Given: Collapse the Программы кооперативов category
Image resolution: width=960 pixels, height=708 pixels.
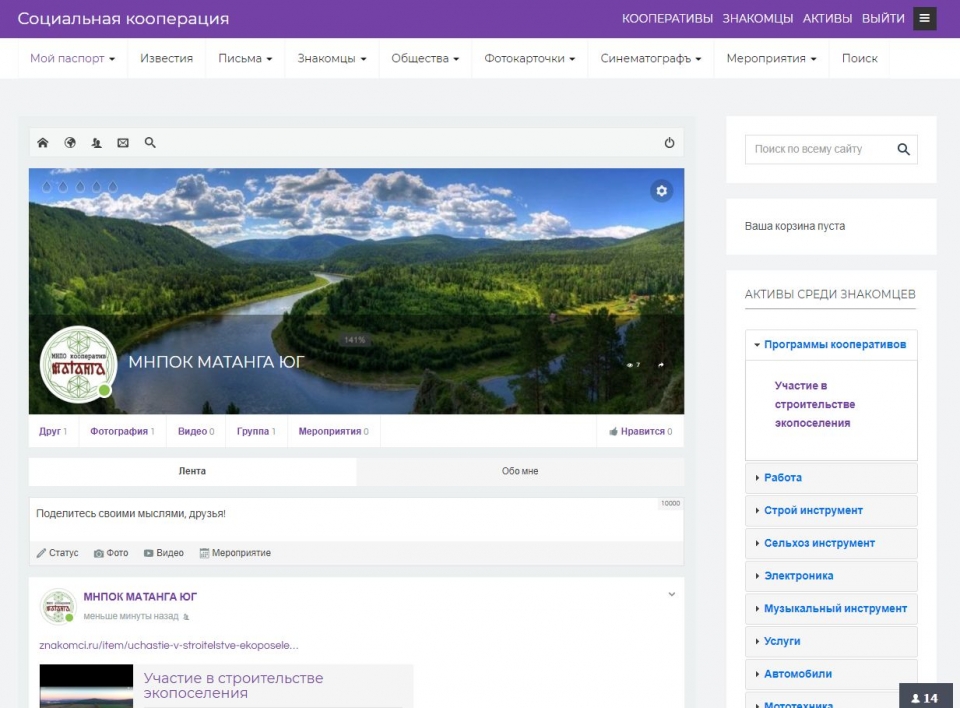Looking at the screenshot, I should (x=831, y=345).
